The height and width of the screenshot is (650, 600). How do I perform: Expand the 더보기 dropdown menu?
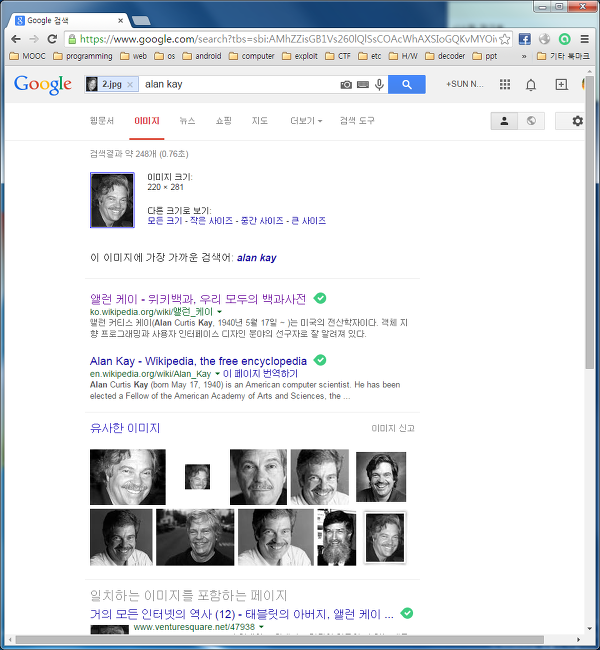point(306,121)
